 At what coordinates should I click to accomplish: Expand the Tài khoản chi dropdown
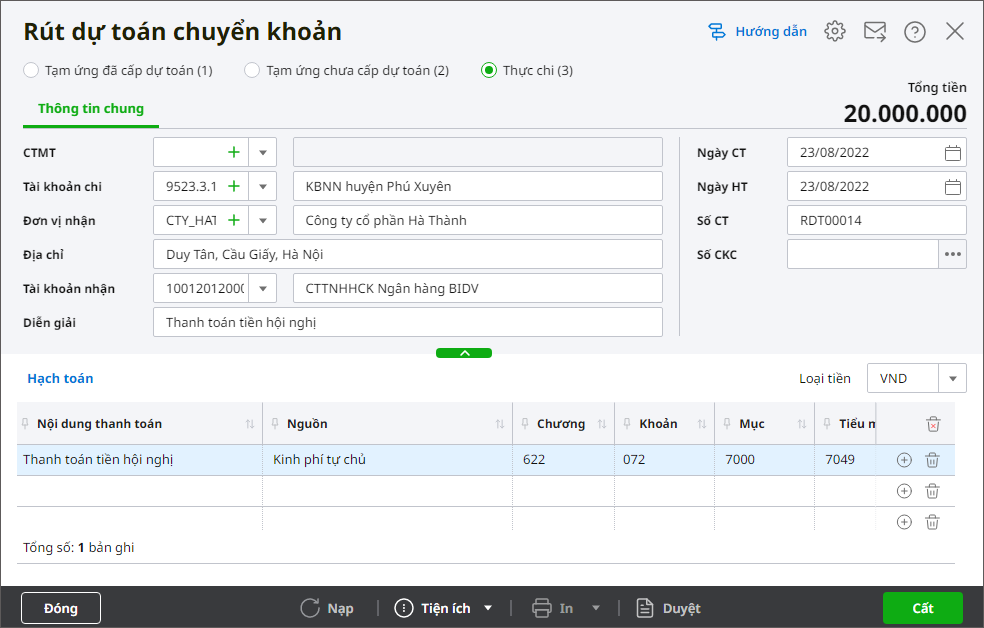click(x=263, y=186)
